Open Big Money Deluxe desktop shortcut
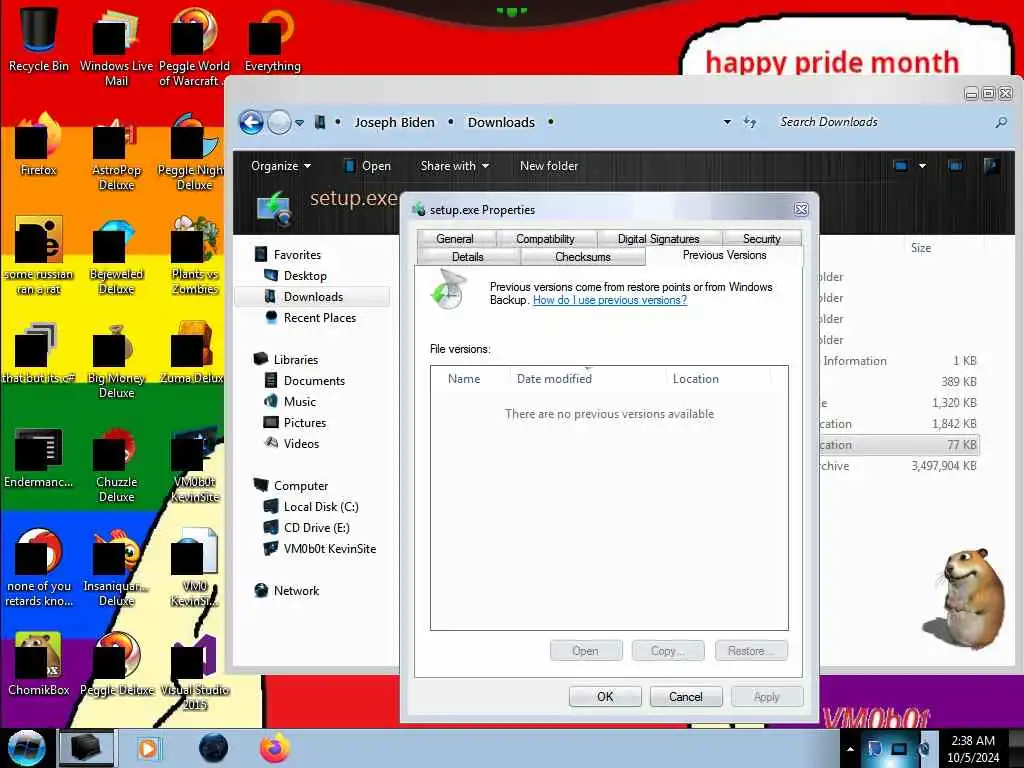Image resolution: width=1024 pixels, height=768 pixels. tap(116, 361)
